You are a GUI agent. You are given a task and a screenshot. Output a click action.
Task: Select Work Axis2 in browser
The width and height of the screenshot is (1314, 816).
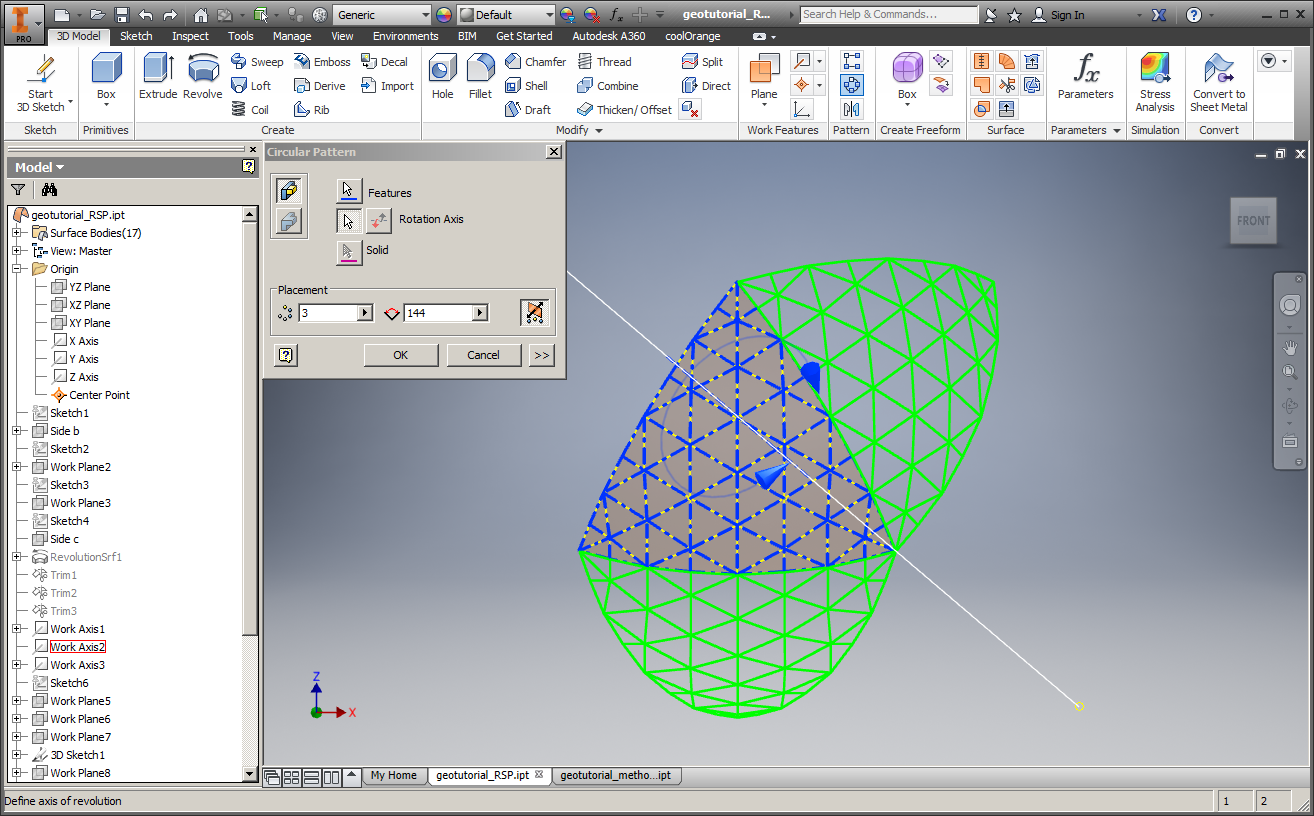click(78, 647)
